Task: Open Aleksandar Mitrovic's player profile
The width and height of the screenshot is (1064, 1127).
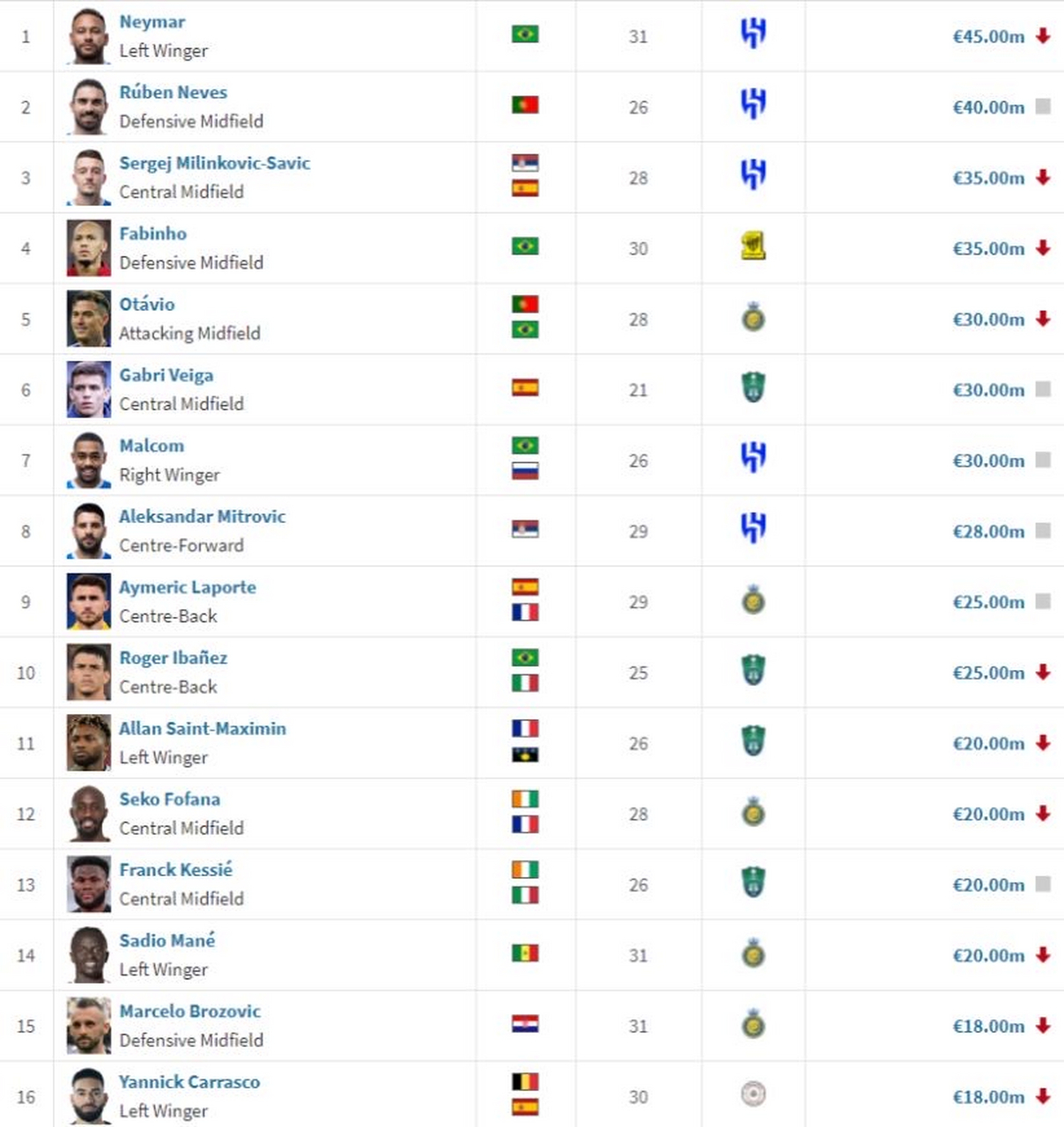Action: click(x=203, y=517)
